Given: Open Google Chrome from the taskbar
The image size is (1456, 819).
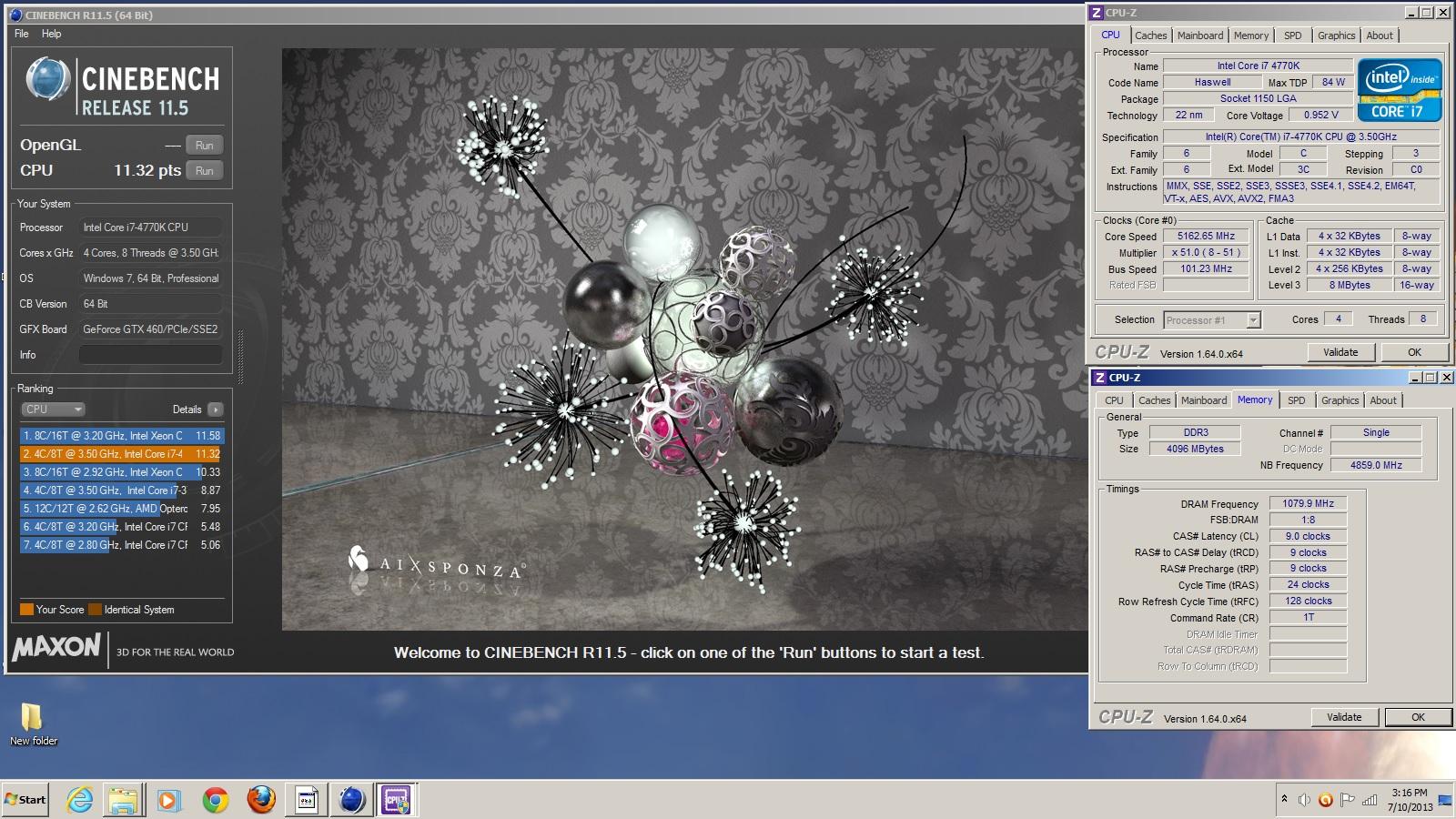Looking at the screenshot, I should pyautogui.click(x=216, y=800).
